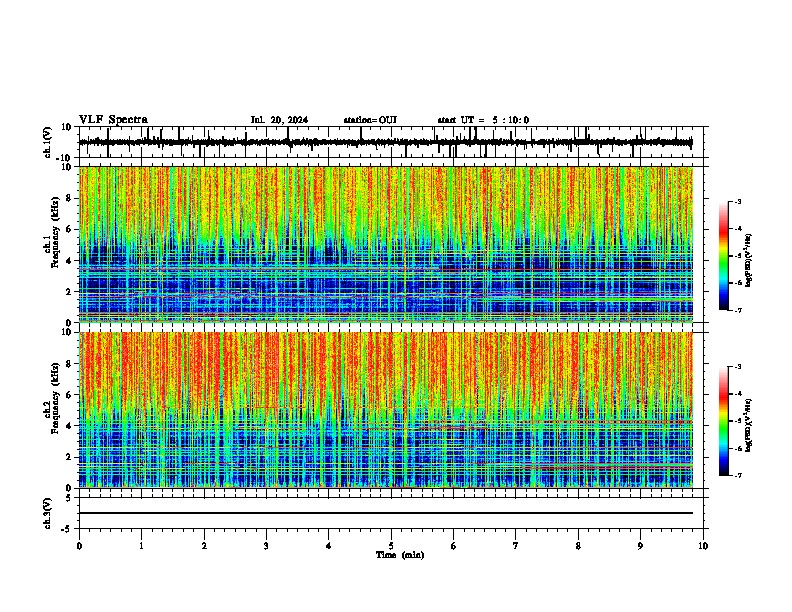Click the "start UT = 5:10:0" label

tap(483, 120)
